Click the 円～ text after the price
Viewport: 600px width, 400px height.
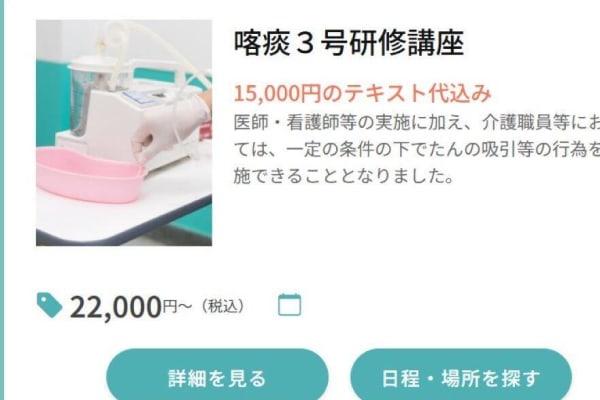click(177, 306)
